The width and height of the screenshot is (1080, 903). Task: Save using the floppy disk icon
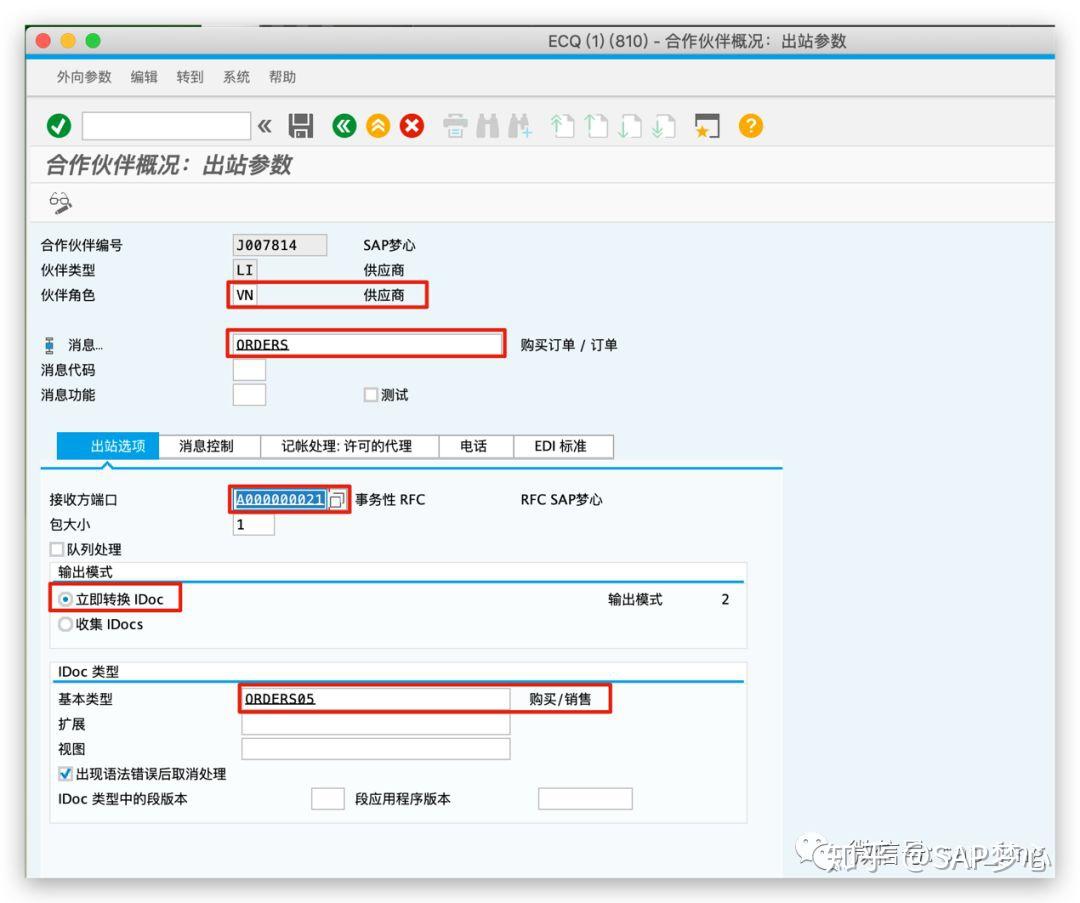(300, 126)
